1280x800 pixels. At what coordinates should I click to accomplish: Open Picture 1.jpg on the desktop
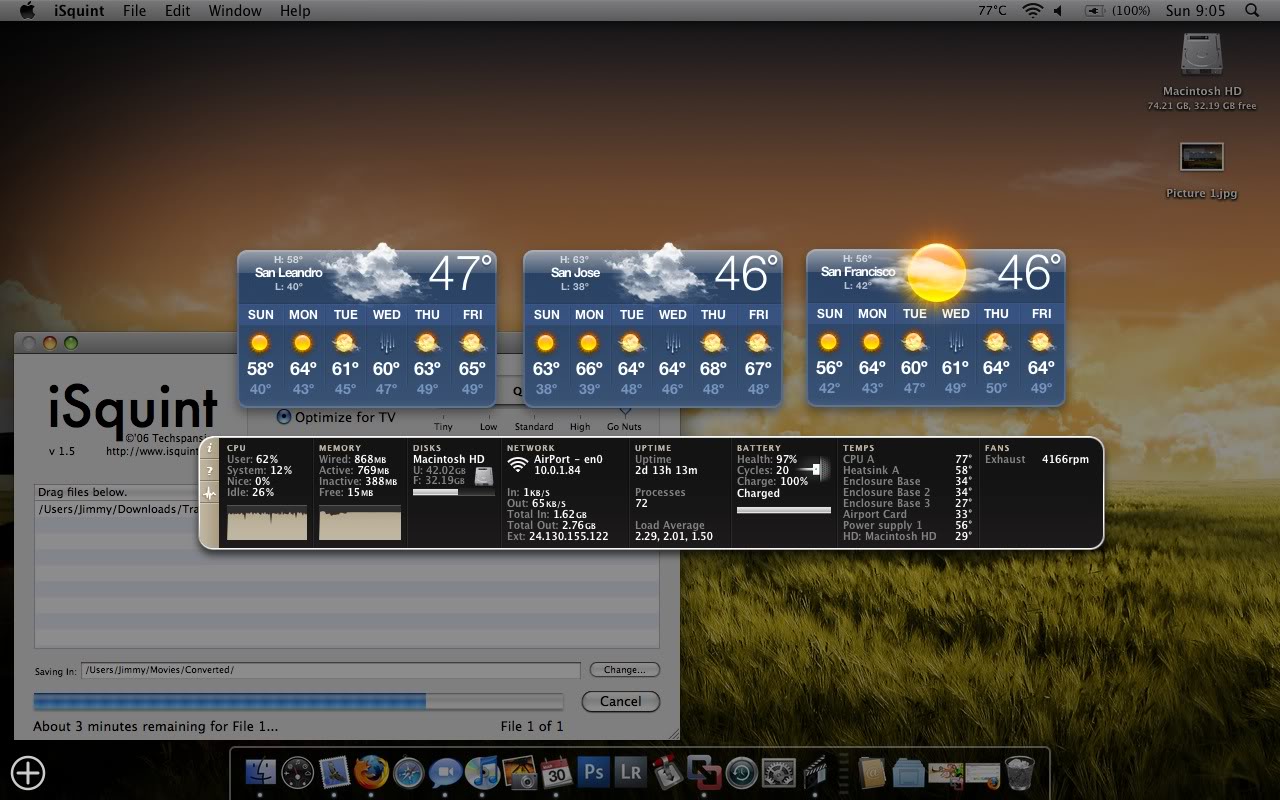tap(1201, 157)
